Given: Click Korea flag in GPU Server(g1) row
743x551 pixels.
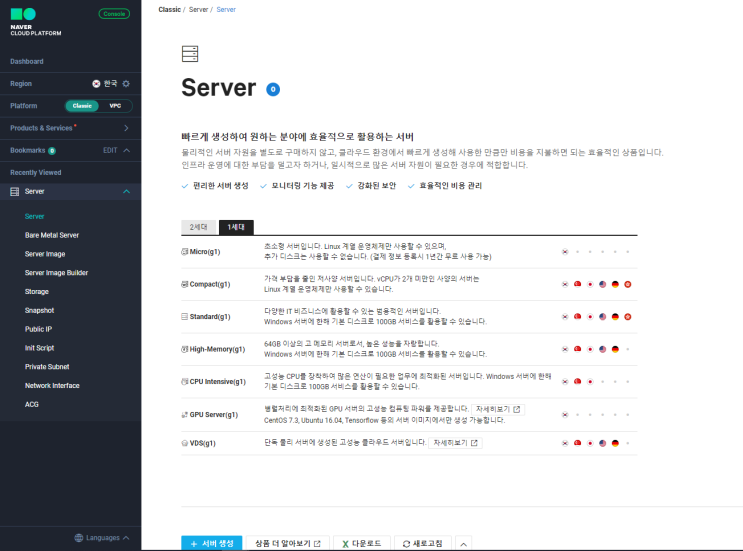Looking at the screenshot, I should point(565,415).
